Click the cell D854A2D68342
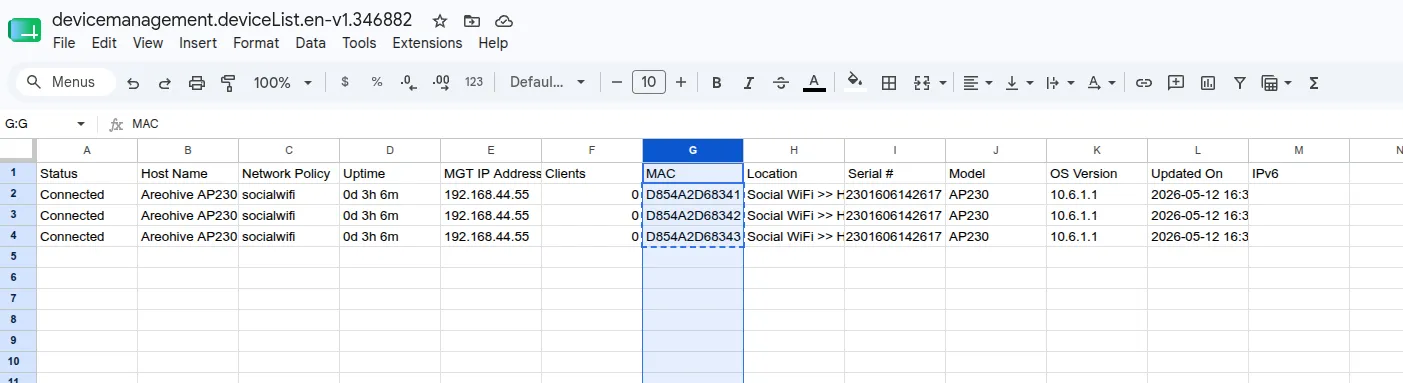The width and height of the screenshot is (1403, 383). (693, 215)
